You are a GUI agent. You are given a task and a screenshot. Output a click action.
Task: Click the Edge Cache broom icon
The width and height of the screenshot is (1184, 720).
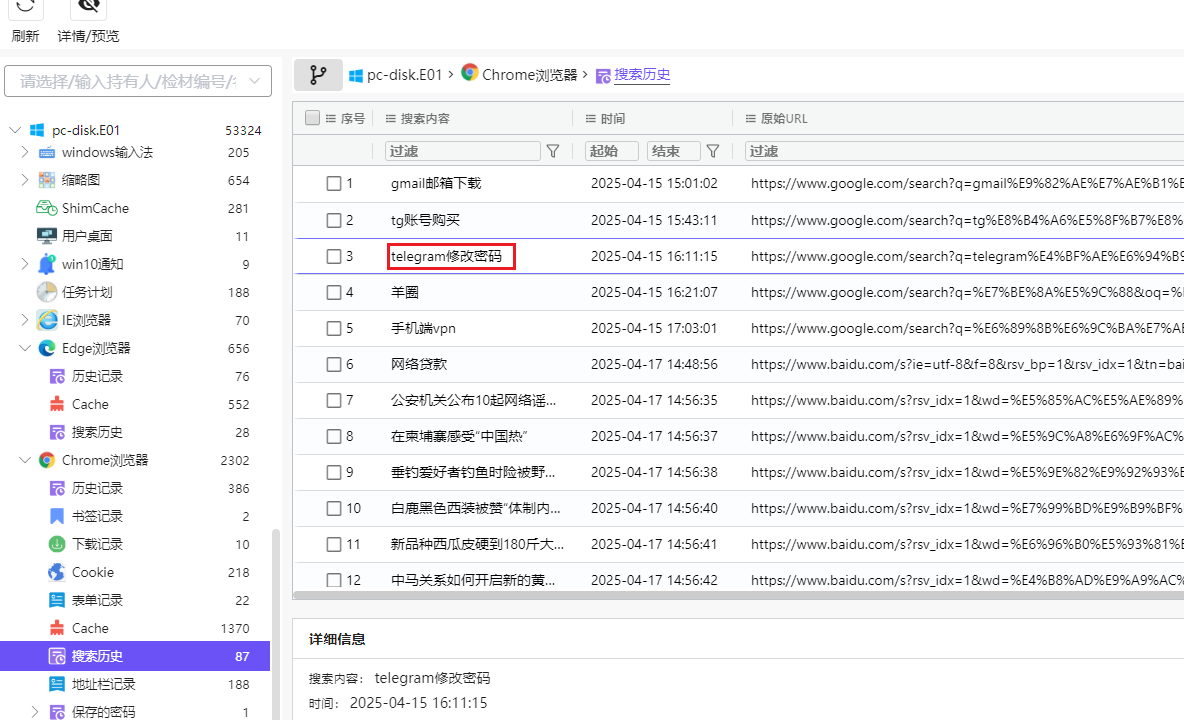(x=57, y=404)
